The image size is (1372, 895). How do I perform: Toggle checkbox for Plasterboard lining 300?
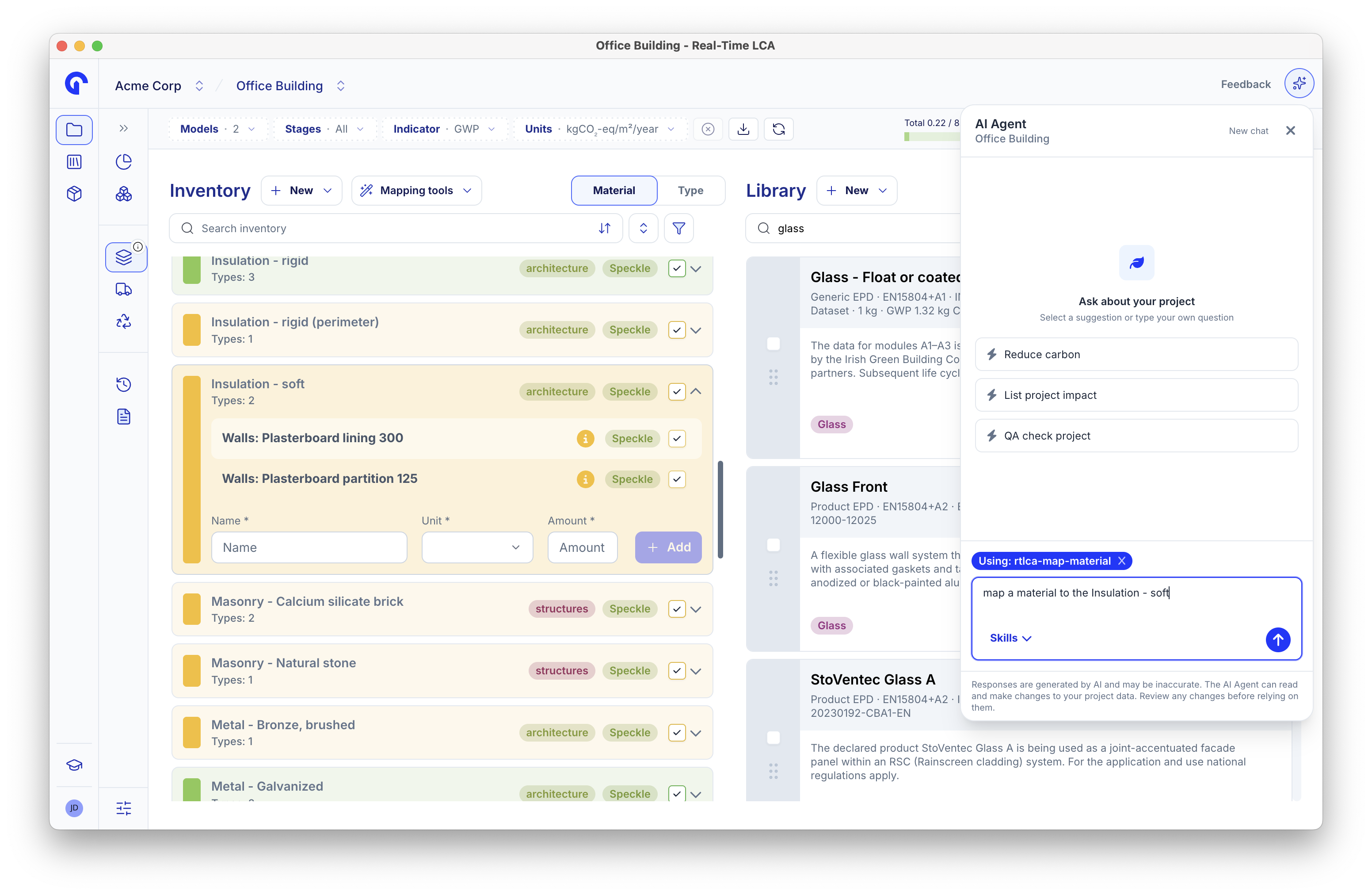coord(677,438)
